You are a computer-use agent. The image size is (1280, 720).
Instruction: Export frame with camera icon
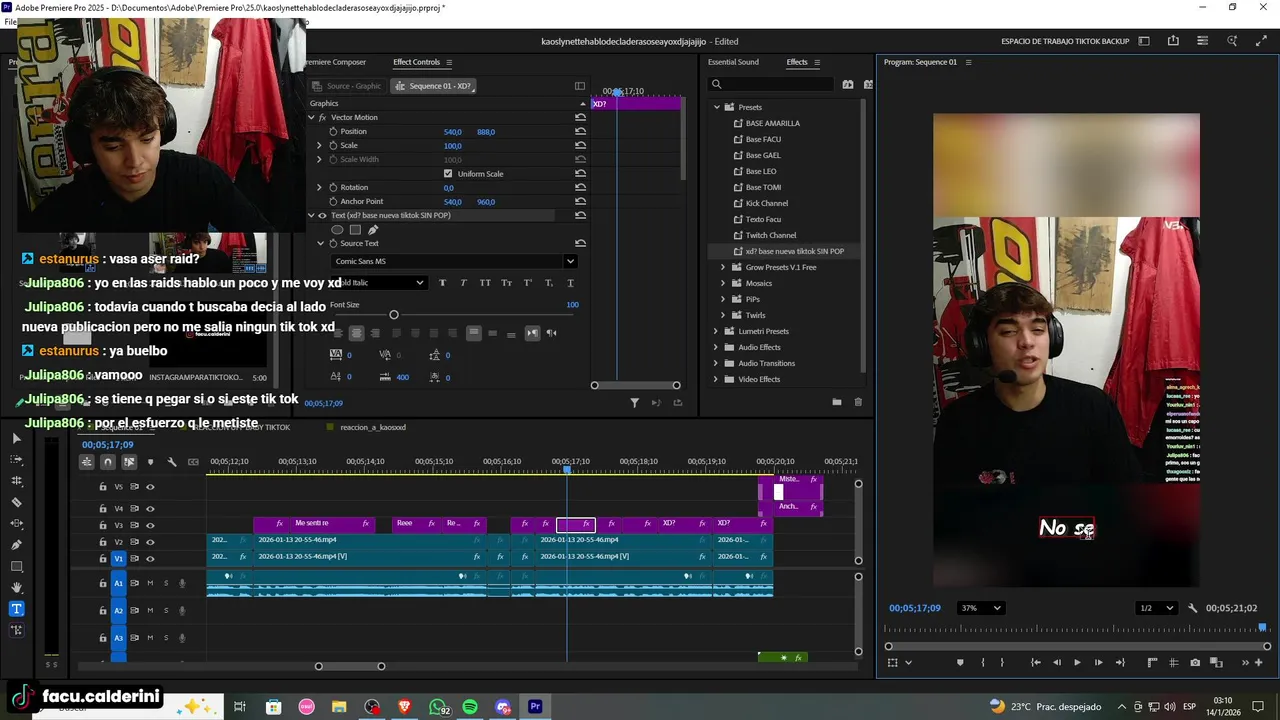point(1195,663)
